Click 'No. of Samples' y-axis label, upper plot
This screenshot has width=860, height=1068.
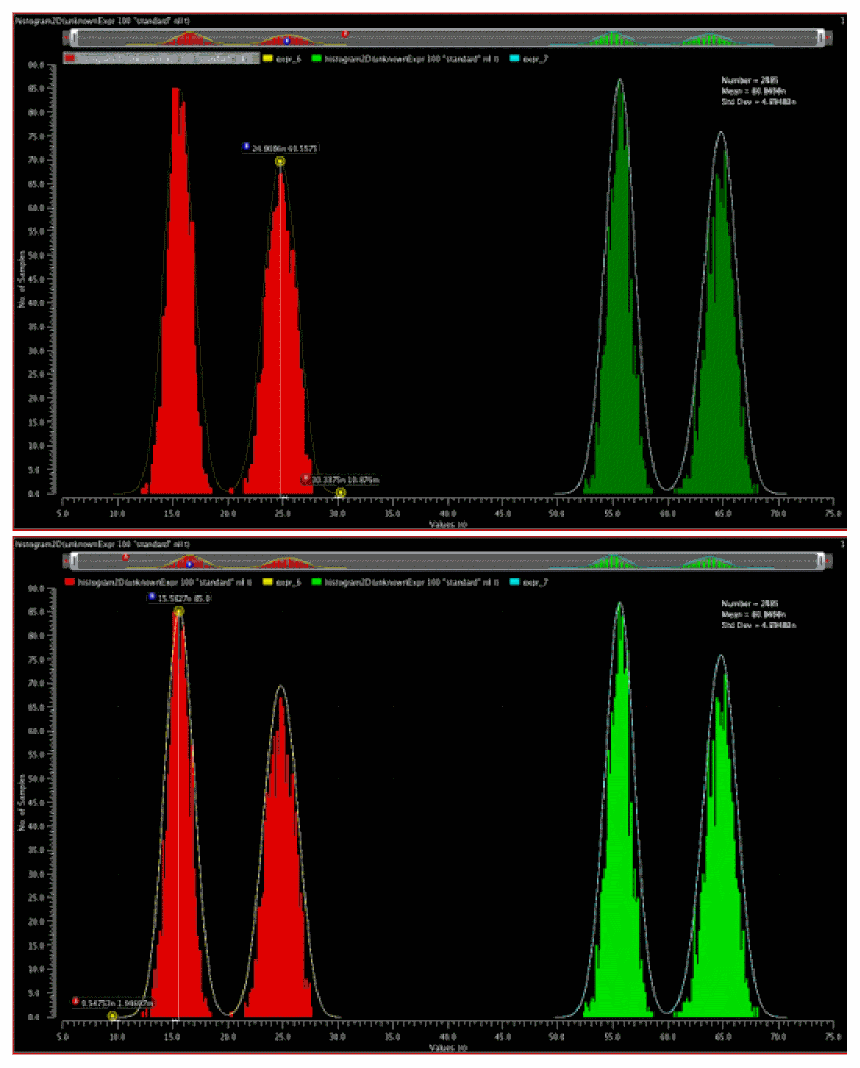(x=22, y=279)
